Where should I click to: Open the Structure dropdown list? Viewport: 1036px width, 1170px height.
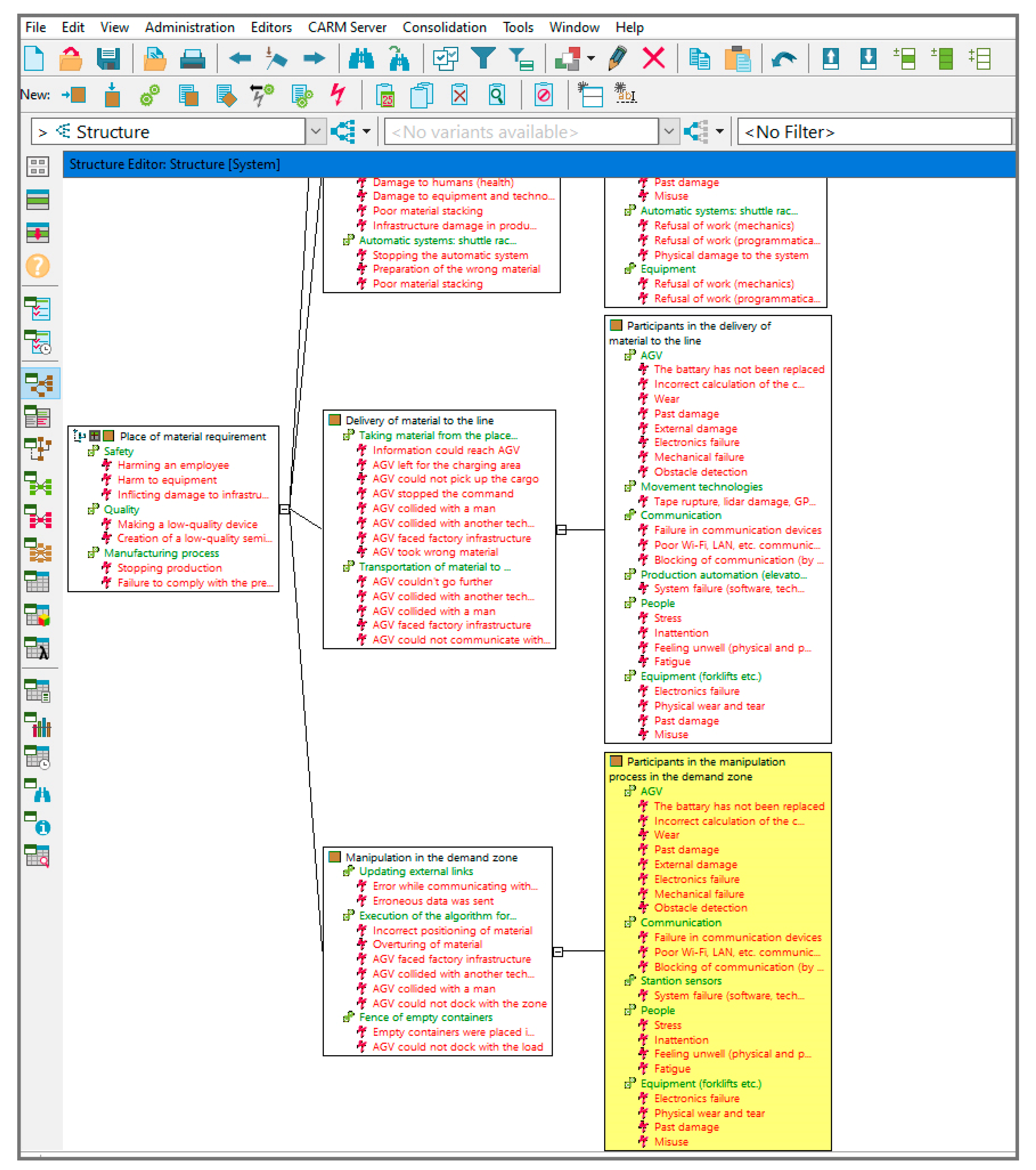point(315,132)
